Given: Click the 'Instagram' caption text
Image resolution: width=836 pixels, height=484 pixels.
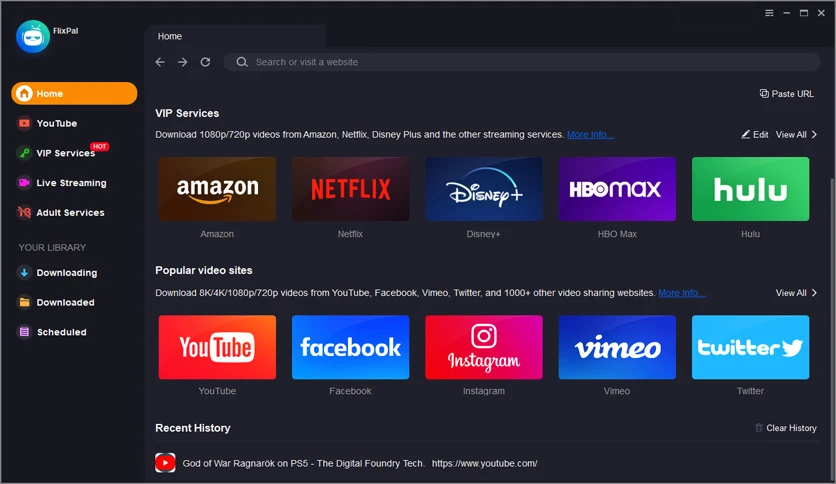Looking at the screenshot, I should 484,391.
